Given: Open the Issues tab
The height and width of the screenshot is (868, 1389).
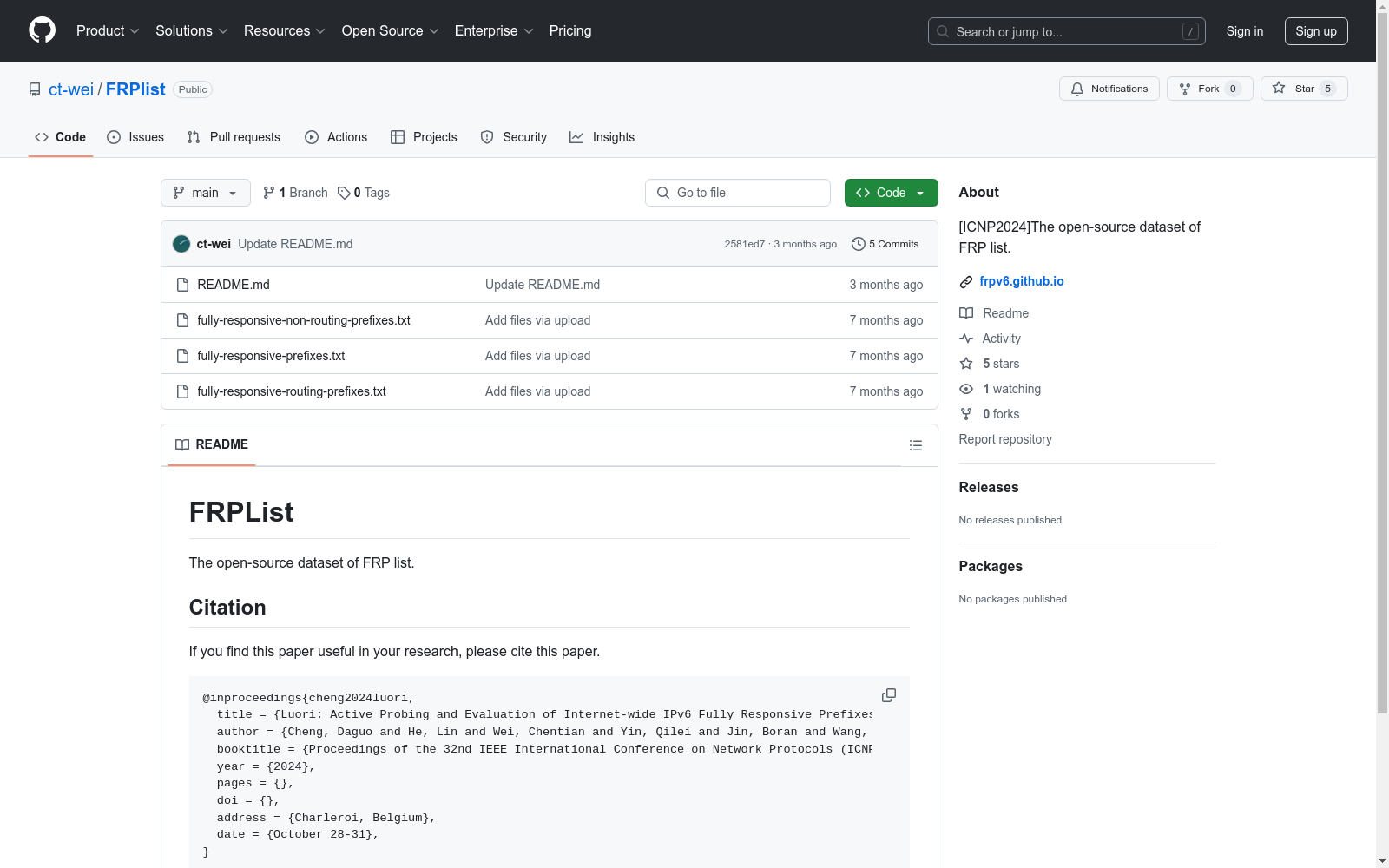Looking at the screenshot, I should 135,137.
